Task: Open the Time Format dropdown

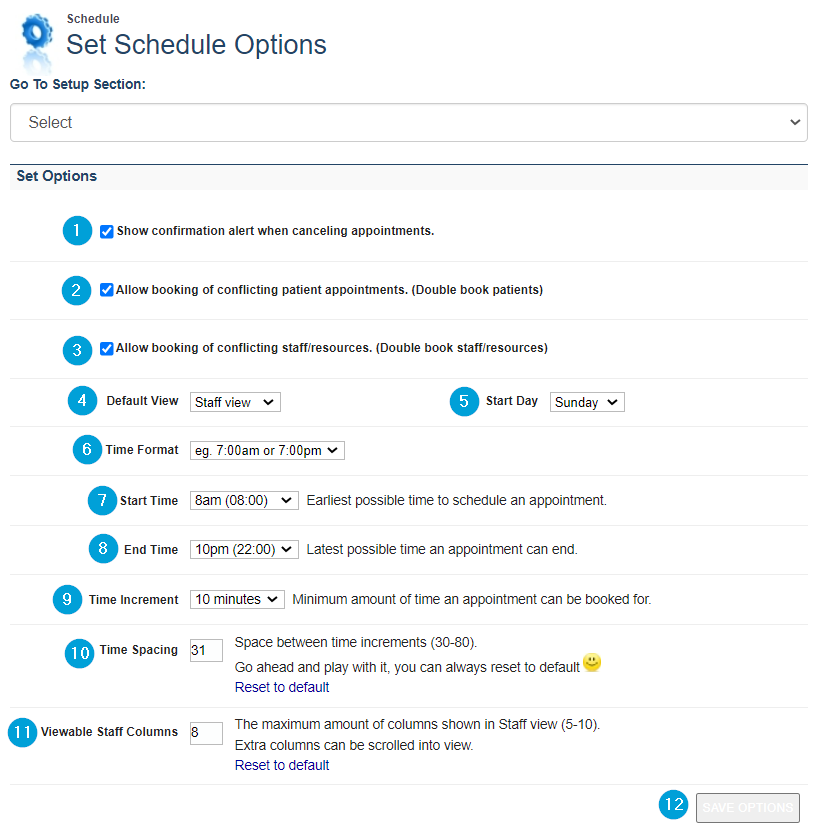Action: 267,451
